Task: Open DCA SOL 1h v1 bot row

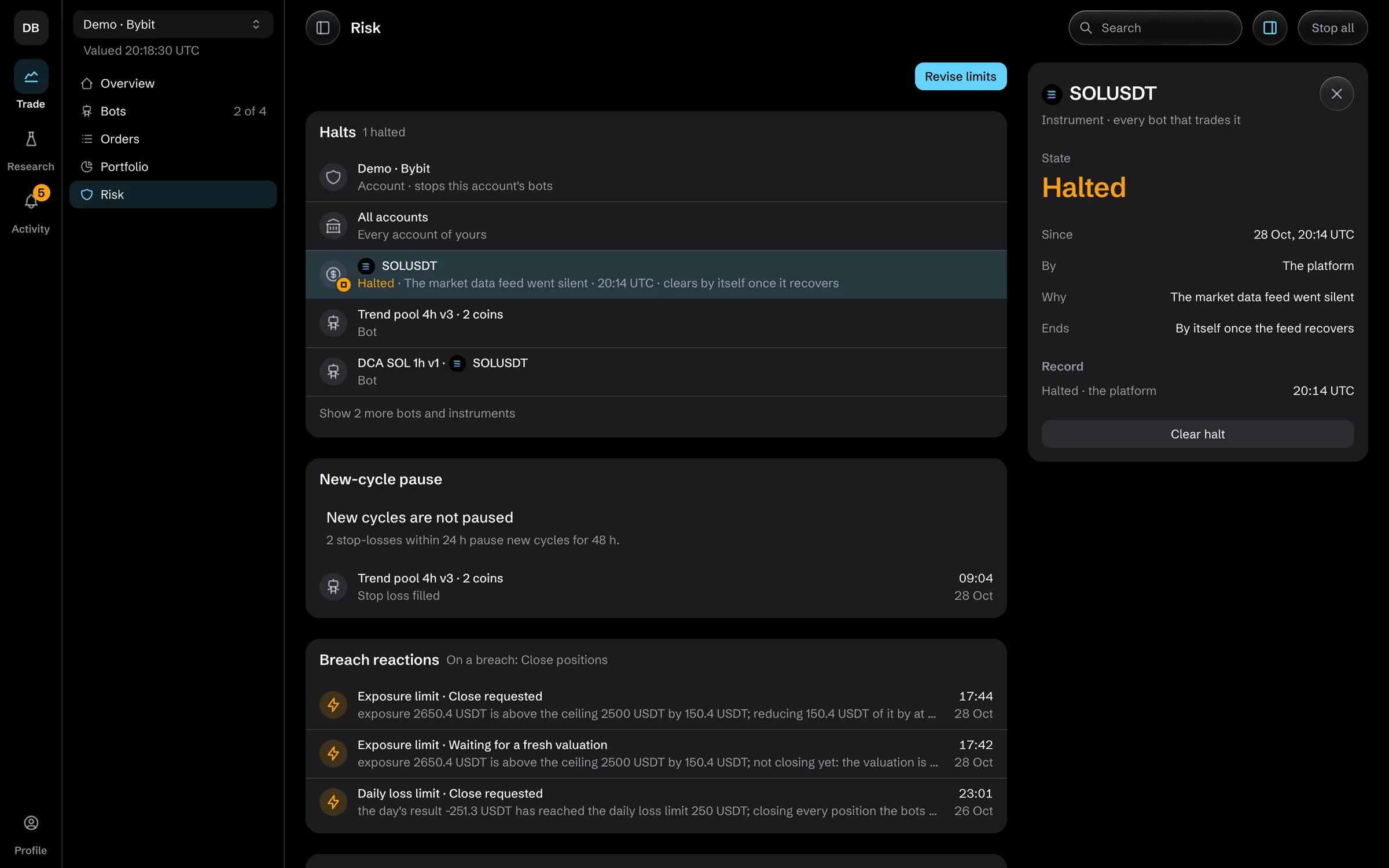Action: [x=656, y=372]
